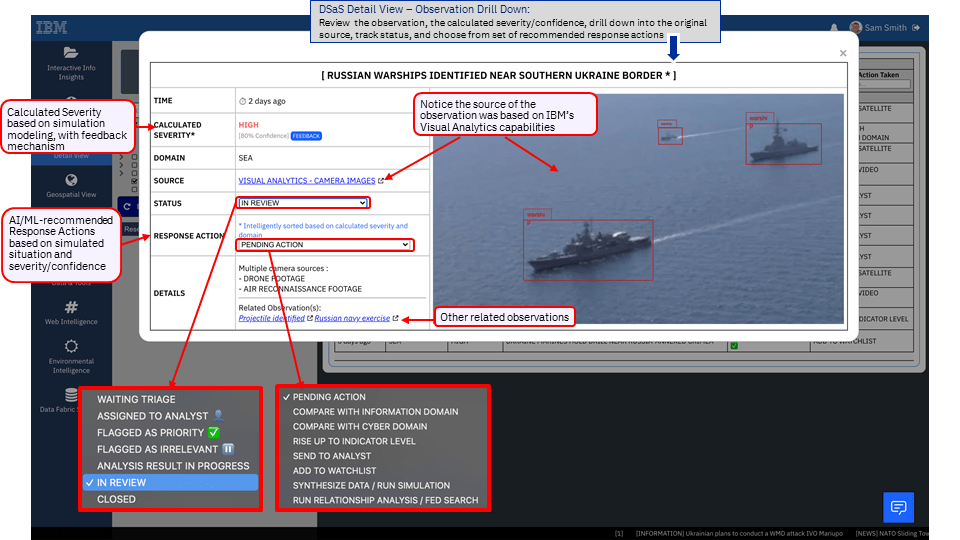The image size is (960, 540).
Task: Open the Data Fabric database icon
Action: [71, 396]
